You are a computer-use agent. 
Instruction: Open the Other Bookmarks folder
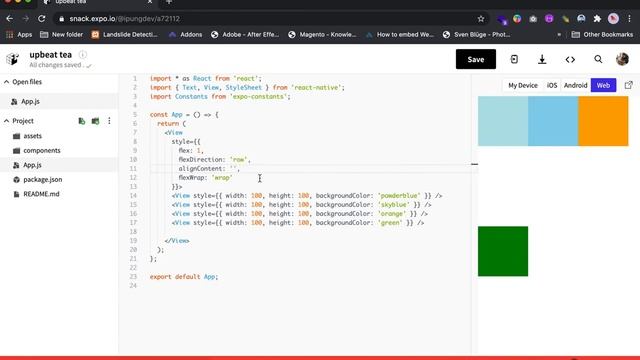tap(602, 35)
